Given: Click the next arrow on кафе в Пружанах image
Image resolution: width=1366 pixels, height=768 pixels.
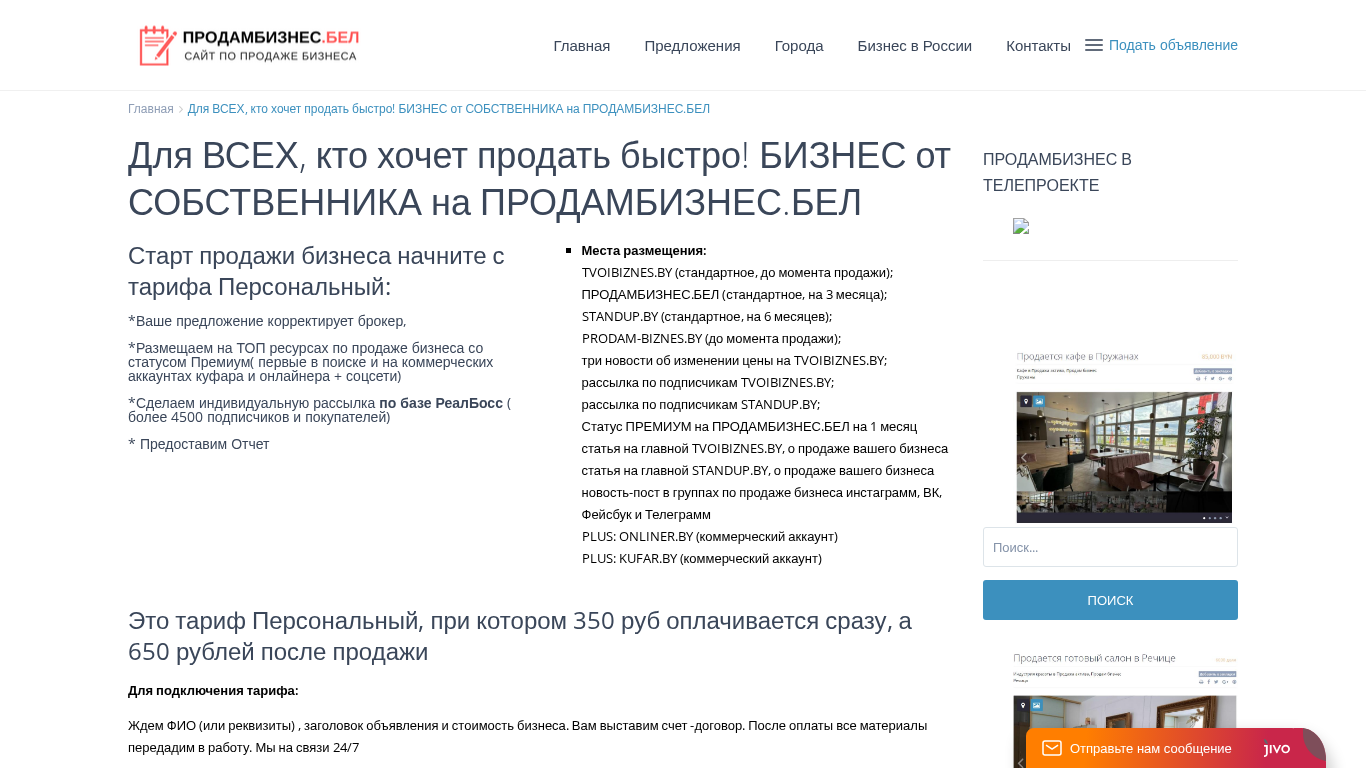Looking at the screenshot, I should coord(1224,458).
